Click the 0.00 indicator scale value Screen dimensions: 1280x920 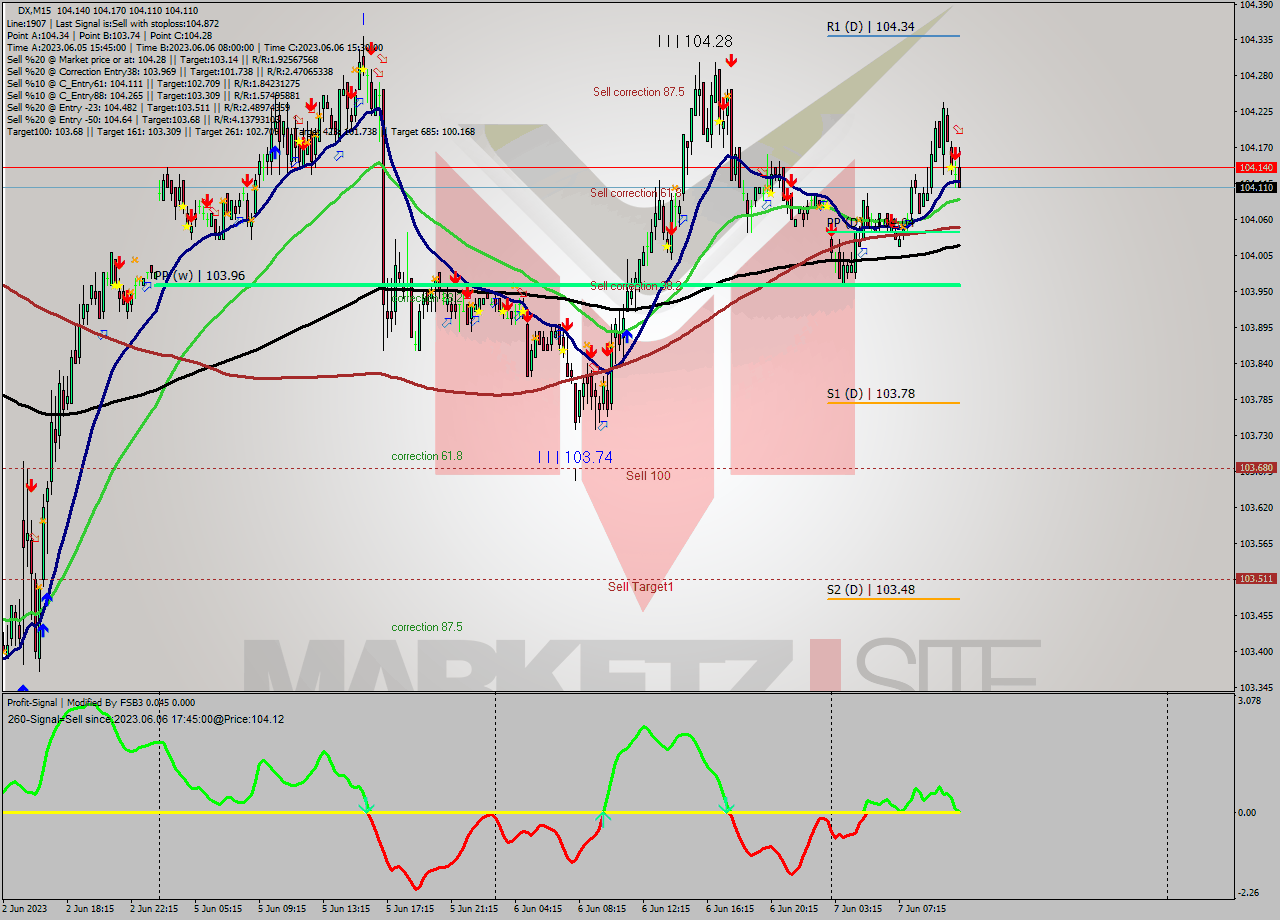click(1247, 812)
